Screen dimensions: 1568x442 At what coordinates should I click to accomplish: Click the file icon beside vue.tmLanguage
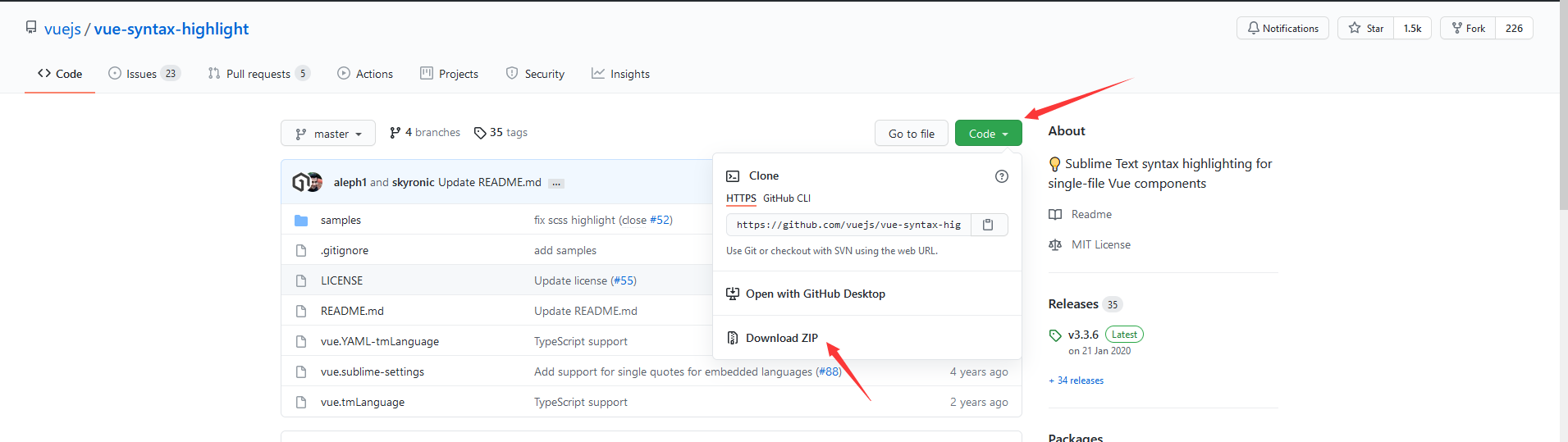(x=301, y=403)
